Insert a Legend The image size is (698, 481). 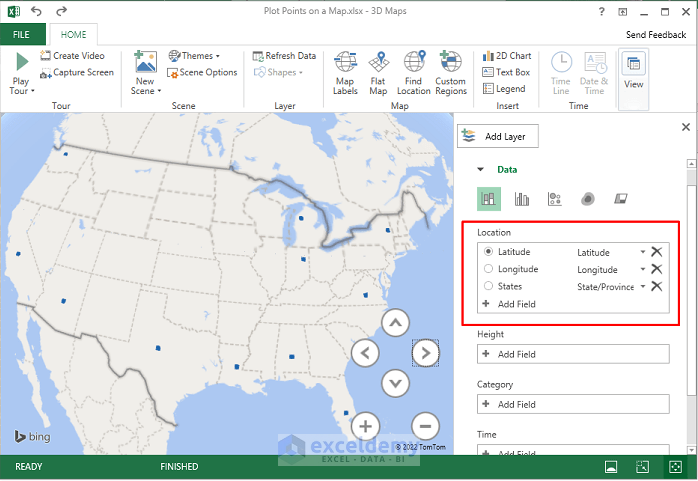[x=504, y=89]
